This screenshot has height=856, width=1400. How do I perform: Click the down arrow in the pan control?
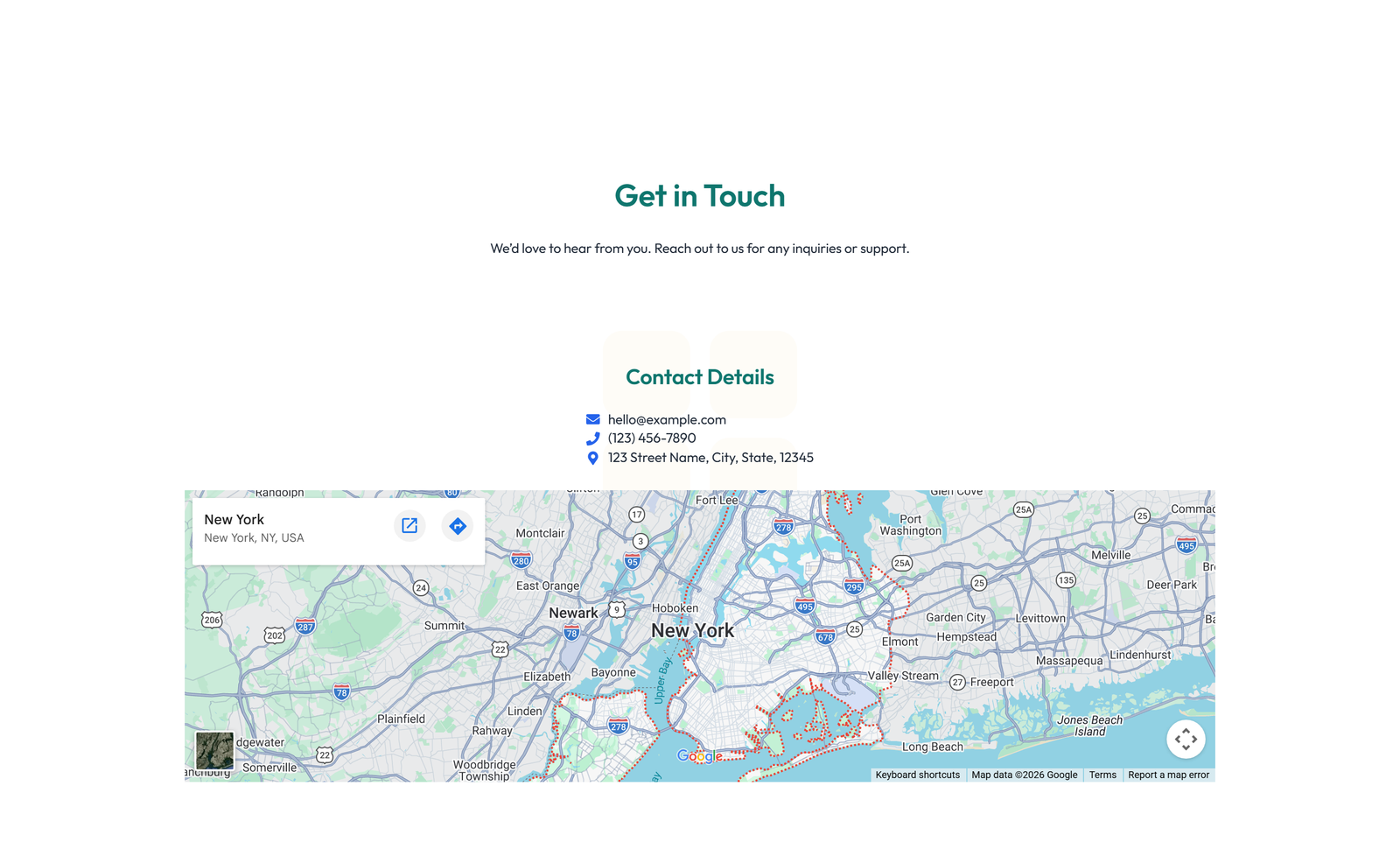[1186, 749]
